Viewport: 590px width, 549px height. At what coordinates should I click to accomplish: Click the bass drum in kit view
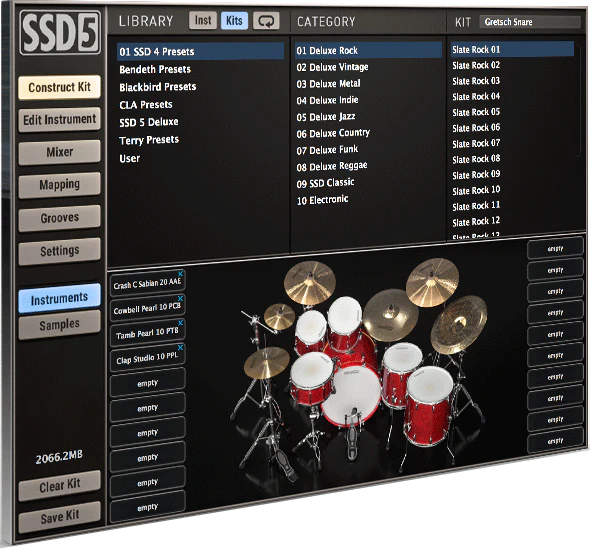click(x=351, y=397)
